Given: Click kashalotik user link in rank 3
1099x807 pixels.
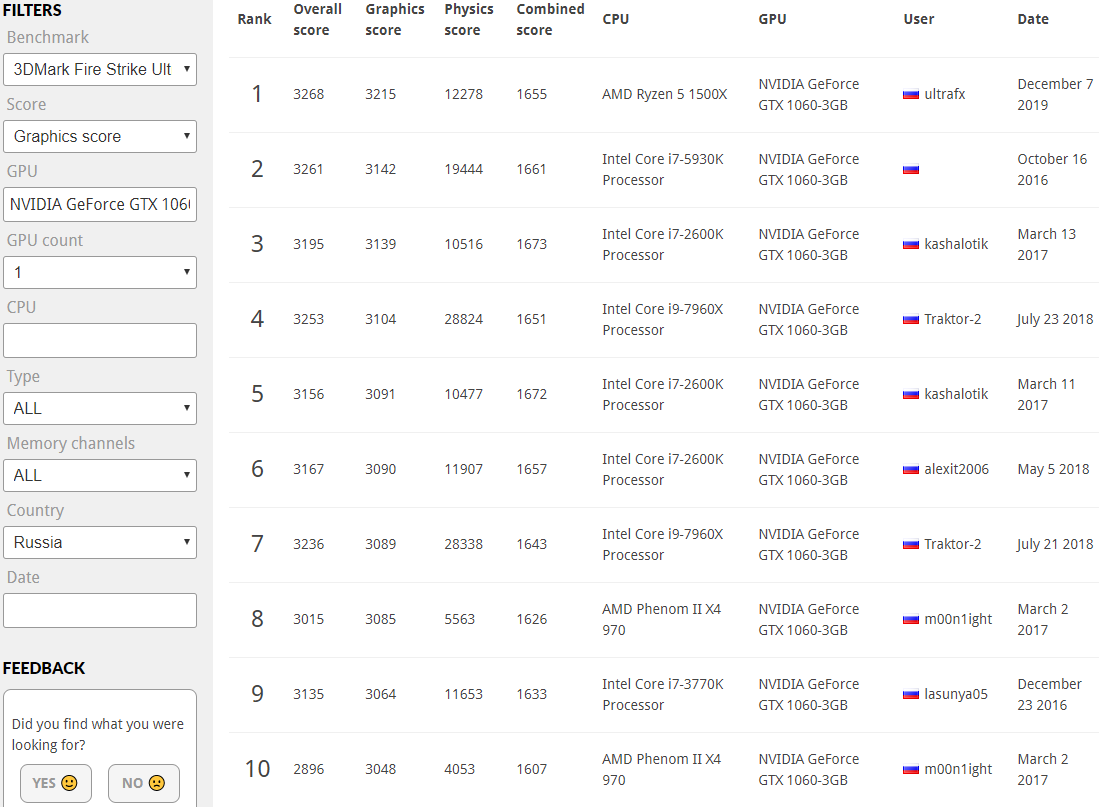Looking at the screenshot, I should (x=955, y=245).
